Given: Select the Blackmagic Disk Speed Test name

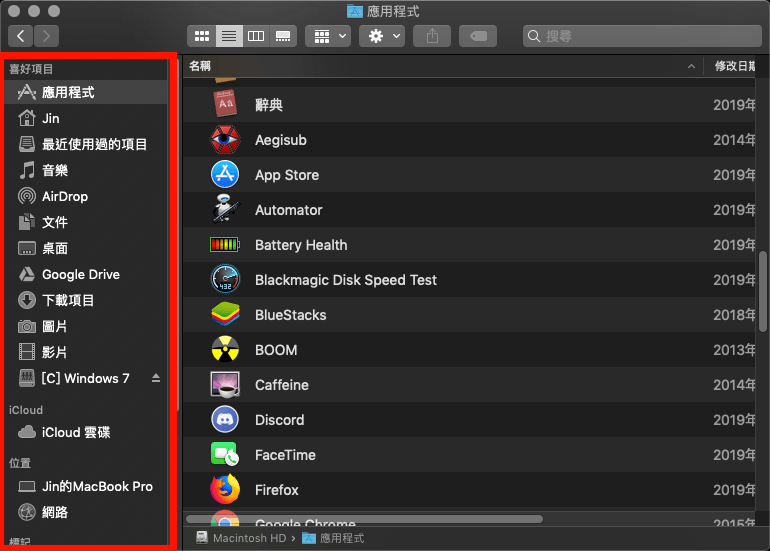Looking at the screenshot, I should point(346,280).
